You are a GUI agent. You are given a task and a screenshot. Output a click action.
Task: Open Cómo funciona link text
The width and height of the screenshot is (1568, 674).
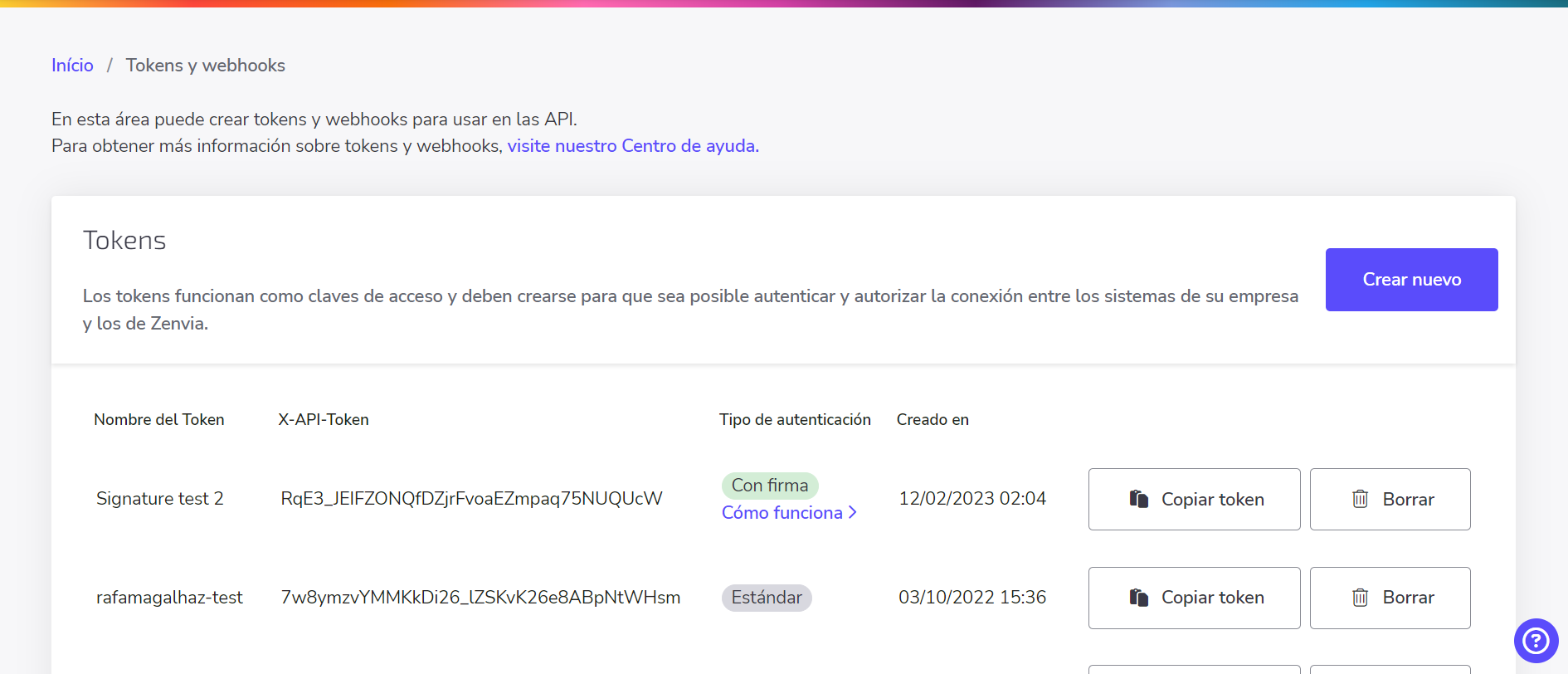pyautogui.click(x=782, y=513)
